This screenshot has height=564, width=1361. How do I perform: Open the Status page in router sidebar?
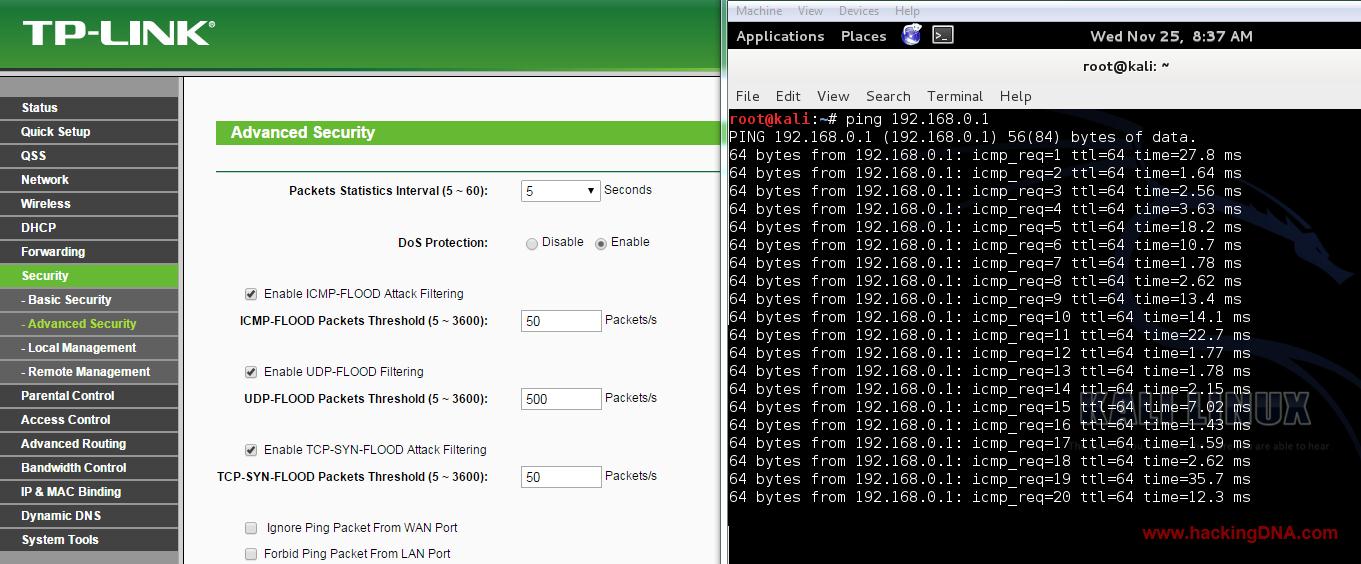(x=89, y=108)
